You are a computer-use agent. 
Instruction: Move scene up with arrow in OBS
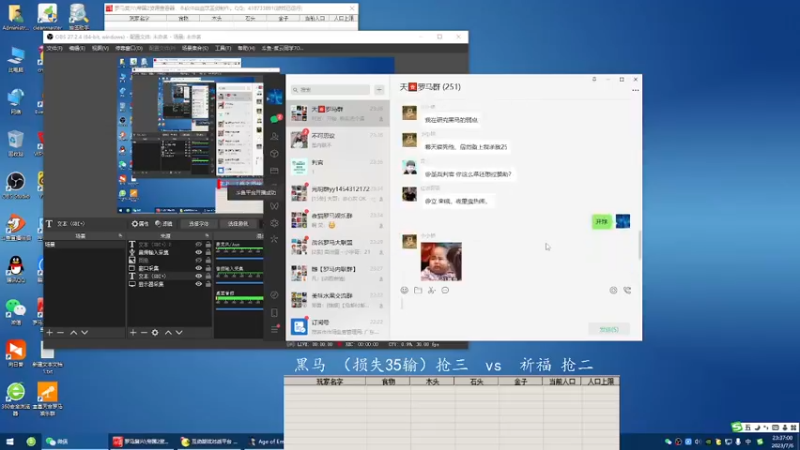[x=73, y=333]
